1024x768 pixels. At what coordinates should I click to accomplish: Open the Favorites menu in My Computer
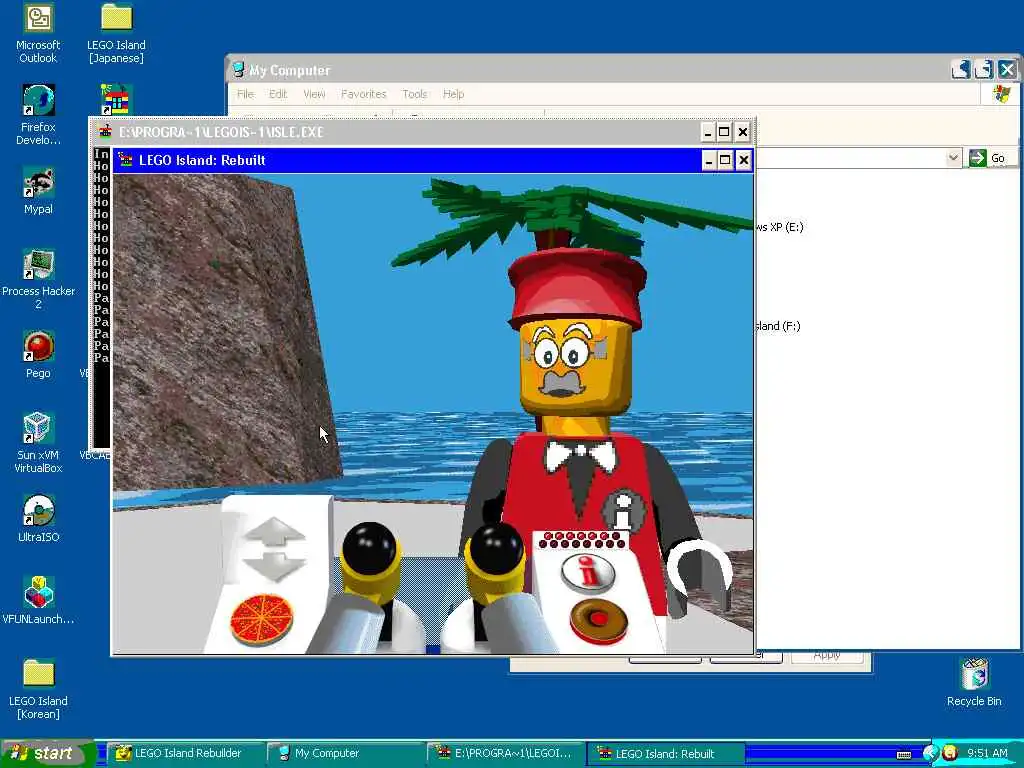363,94
